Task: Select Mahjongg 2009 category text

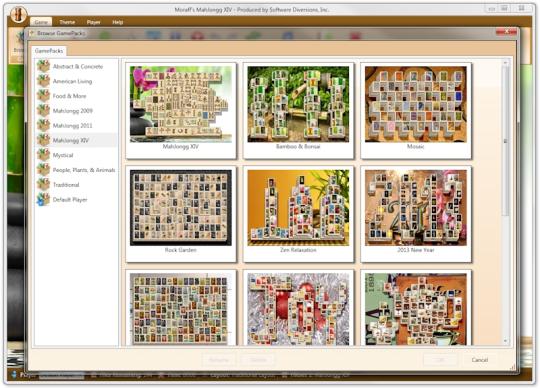Action: pyautogui.click(x=73, y=111)
